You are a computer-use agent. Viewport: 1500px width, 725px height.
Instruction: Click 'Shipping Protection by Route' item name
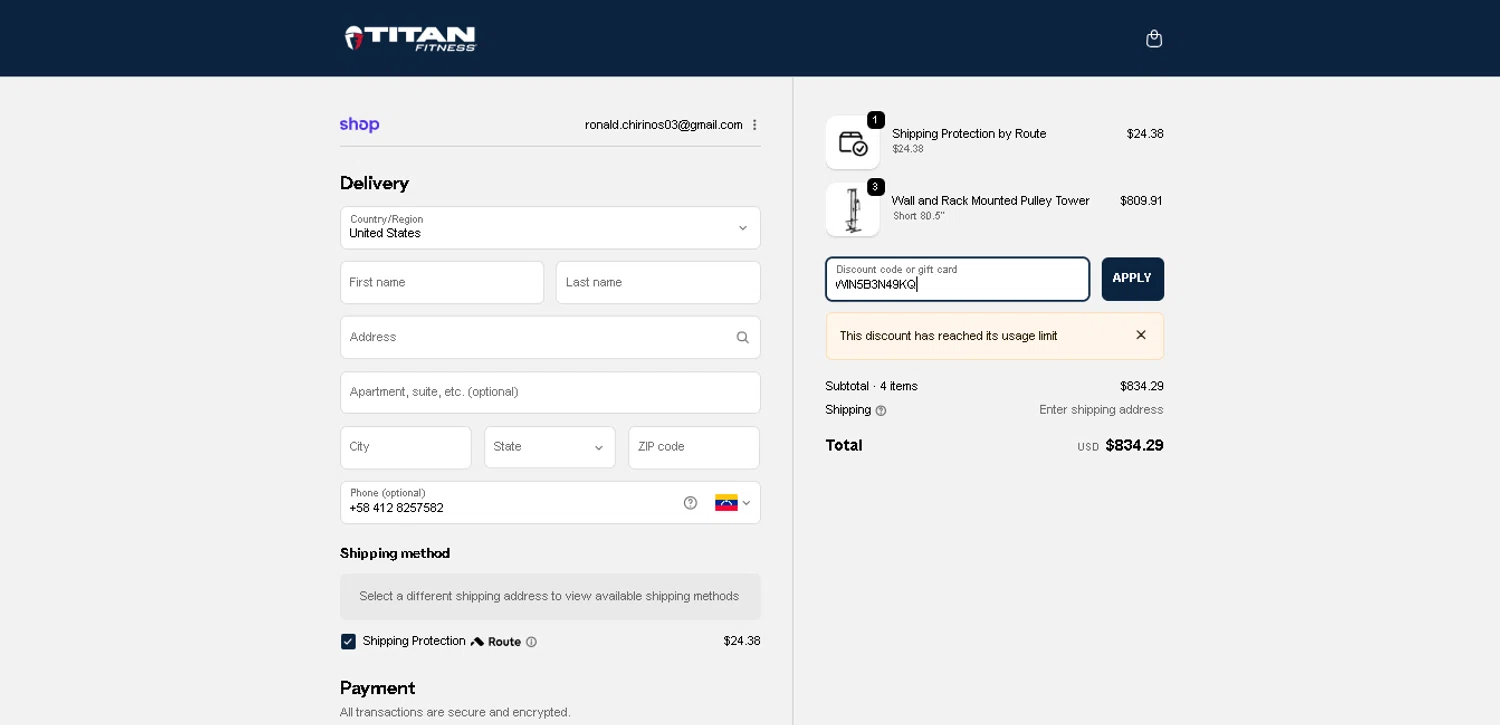(x=969, y=134)
